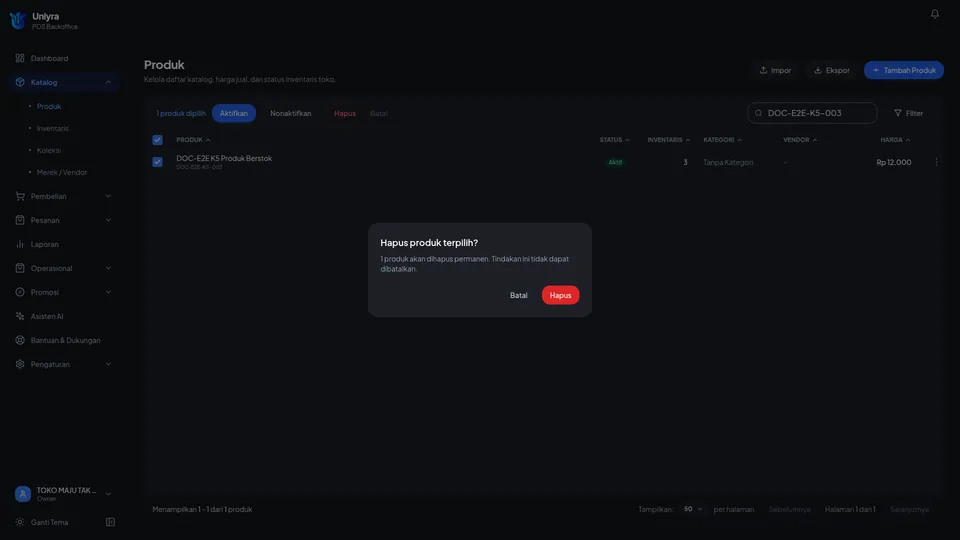960x540 pixels.
Task: Click the Ganti Tema sun icon
Action: (20, 522)
